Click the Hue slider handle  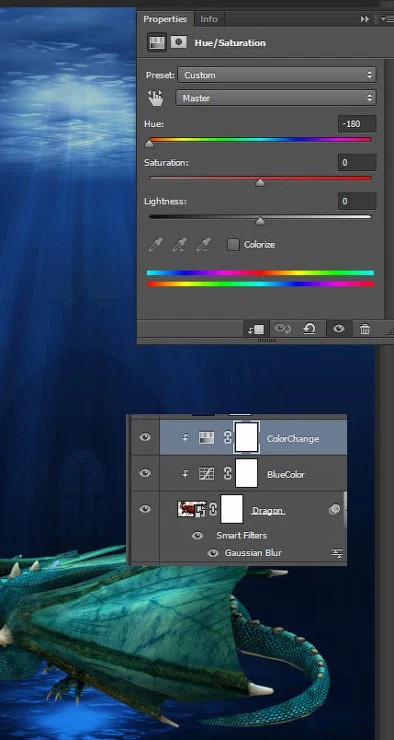149,143
